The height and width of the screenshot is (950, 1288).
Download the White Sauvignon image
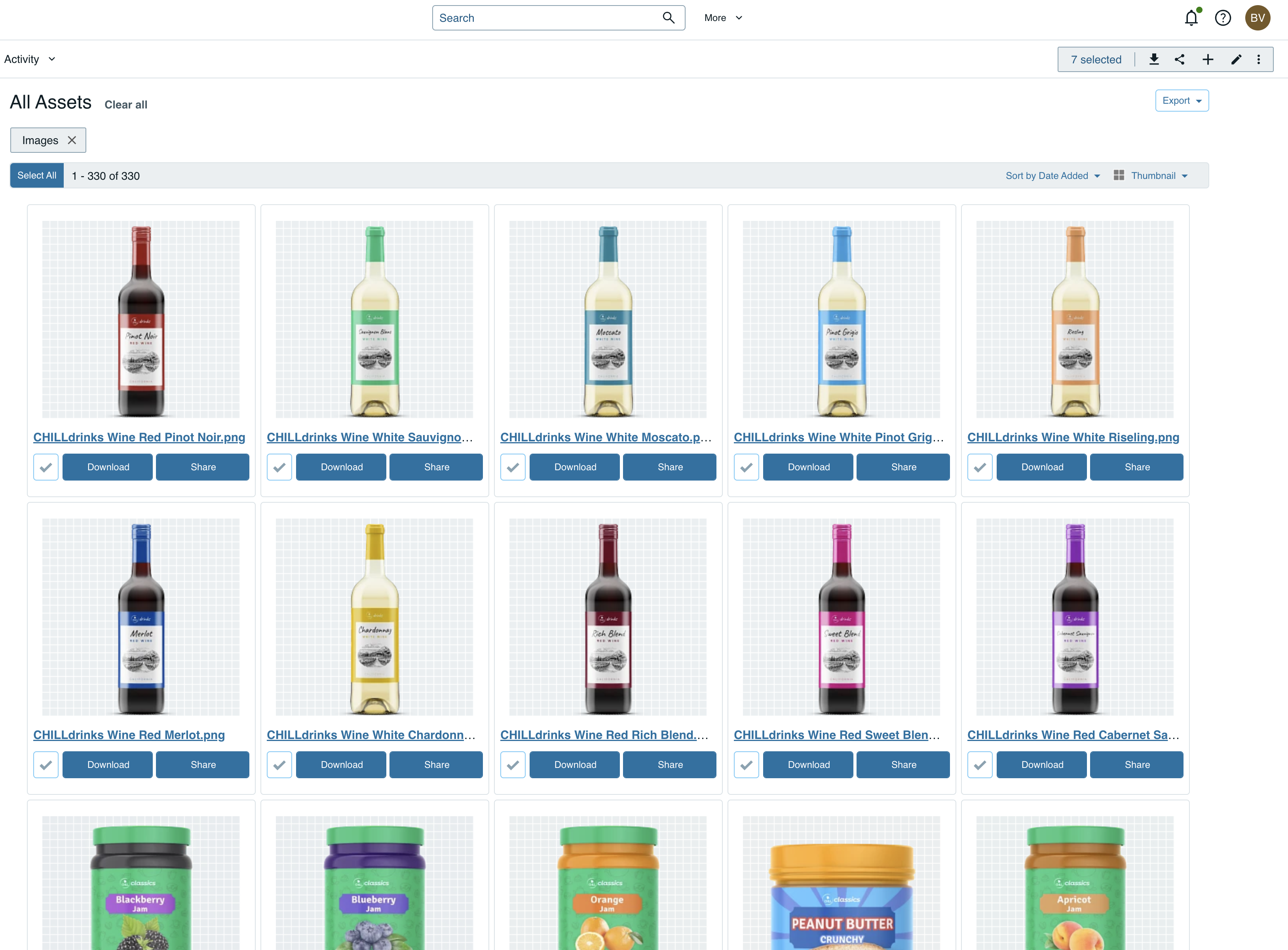(341, 467)
